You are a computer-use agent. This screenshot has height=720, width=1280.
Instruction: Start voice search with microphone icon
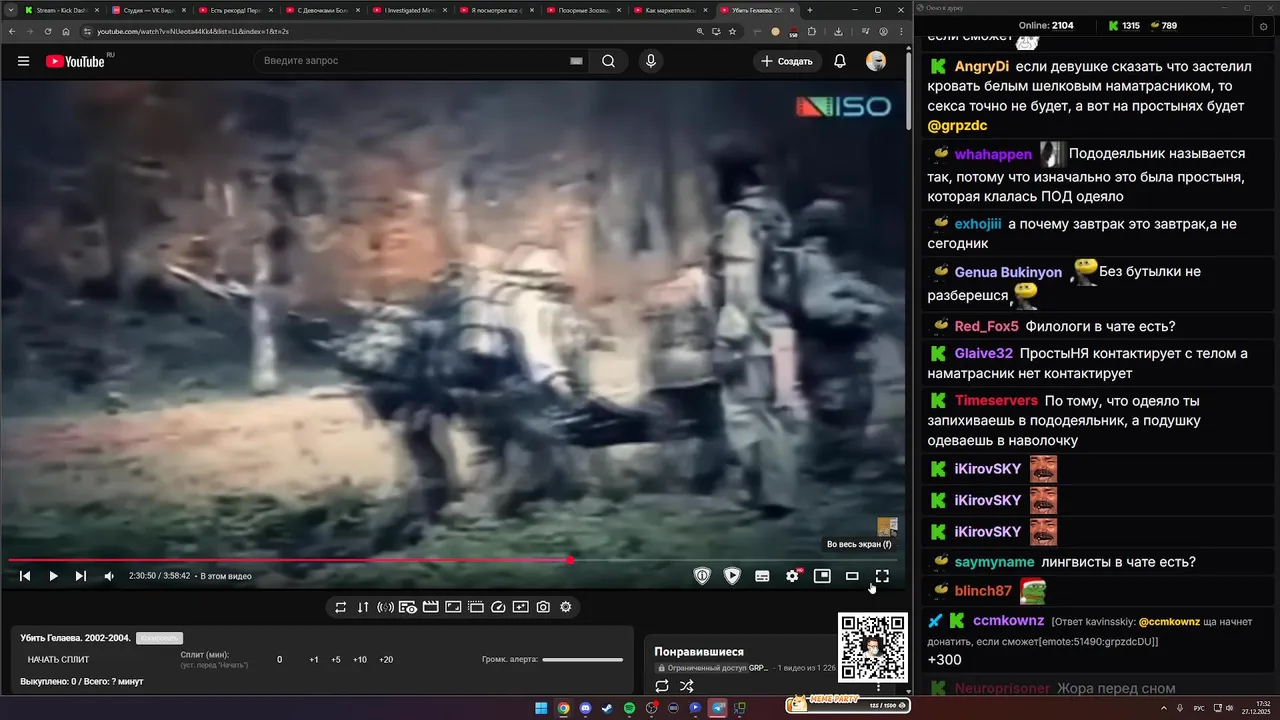click(x=651, y=61)
